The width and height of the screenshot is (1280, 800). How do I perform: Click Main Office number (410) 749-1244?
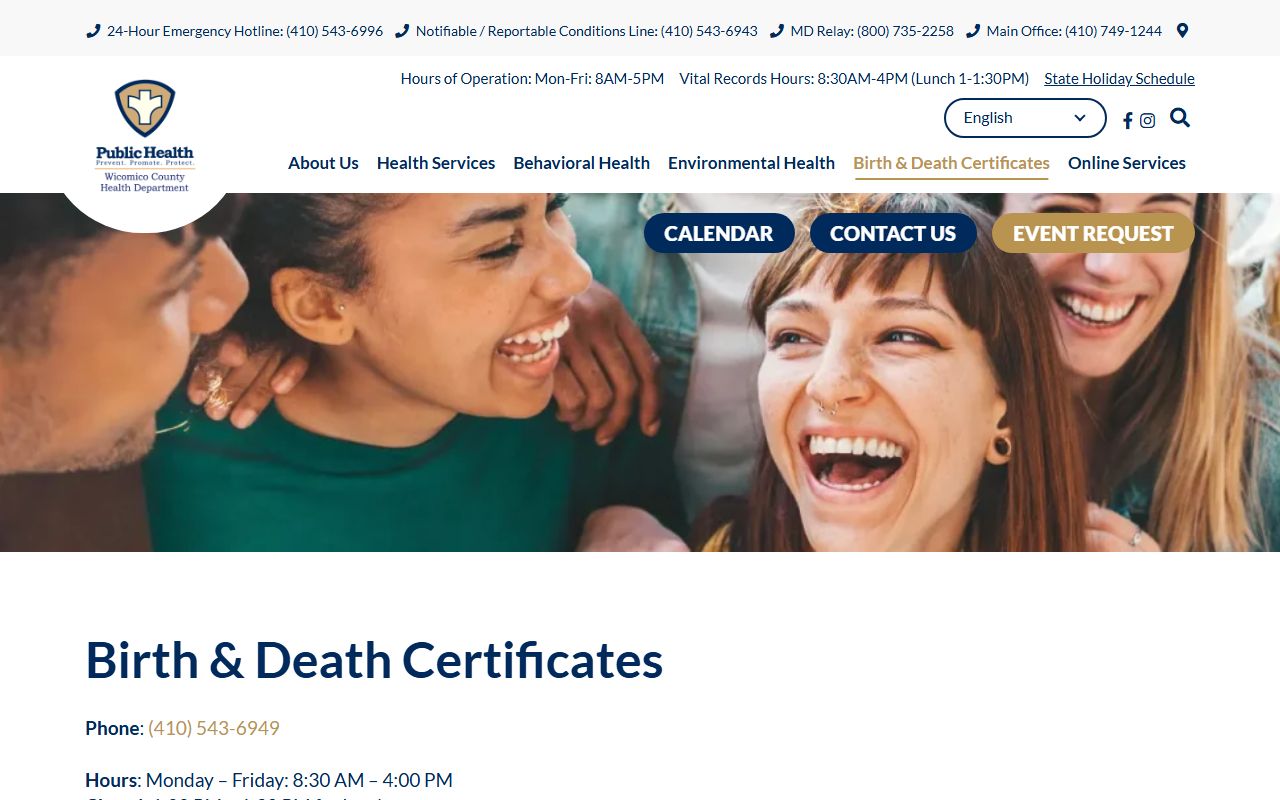pos(1113,31)
